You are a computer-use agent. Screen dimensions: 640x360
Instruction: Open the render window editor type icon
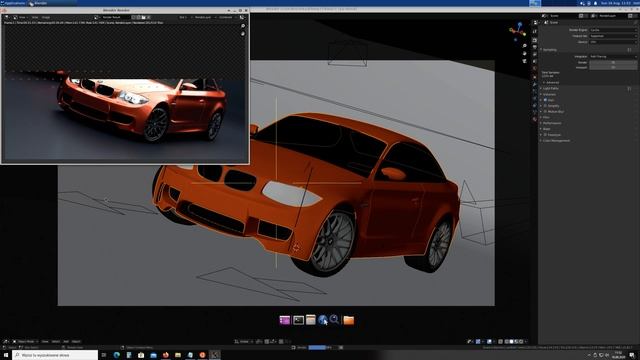click(7, 18)
